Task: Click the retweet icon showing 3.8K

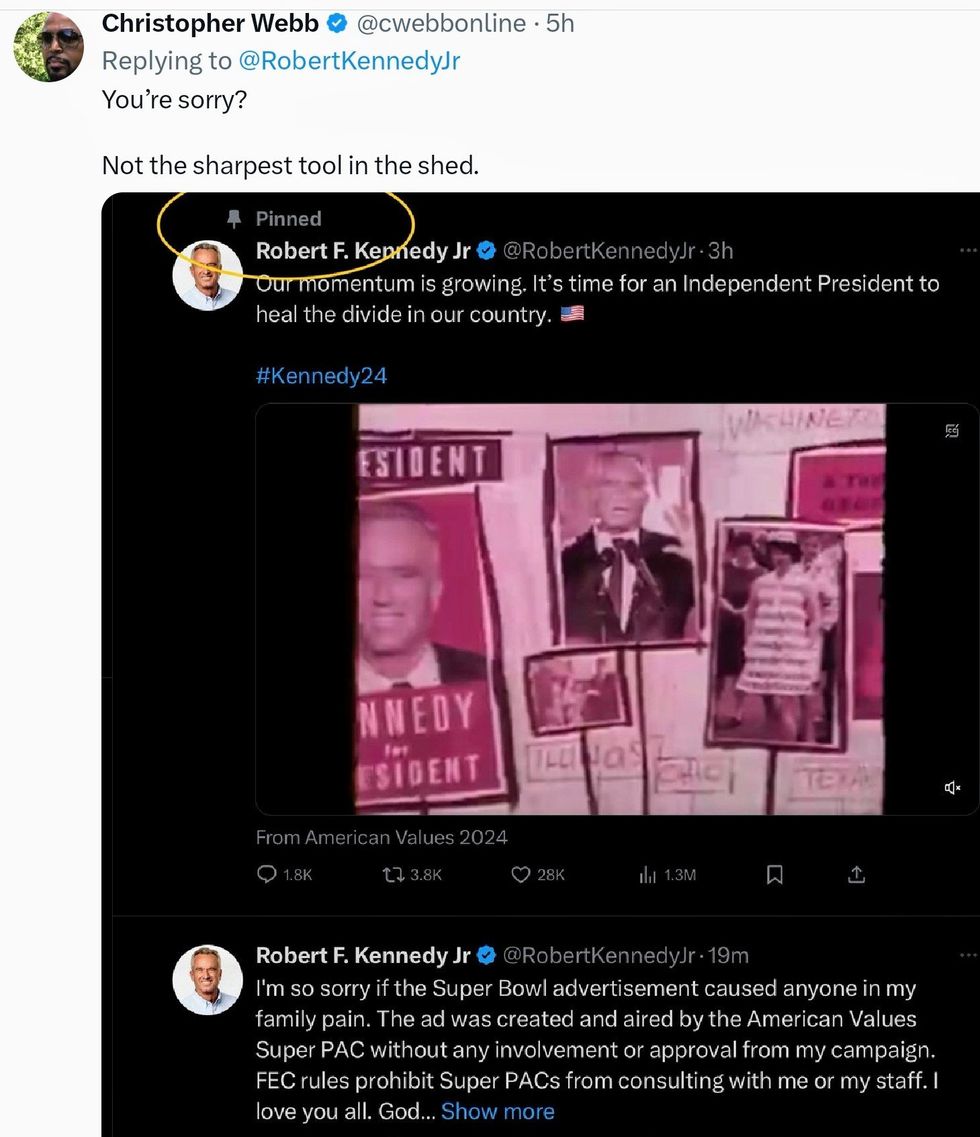Action: pos(394,875)
